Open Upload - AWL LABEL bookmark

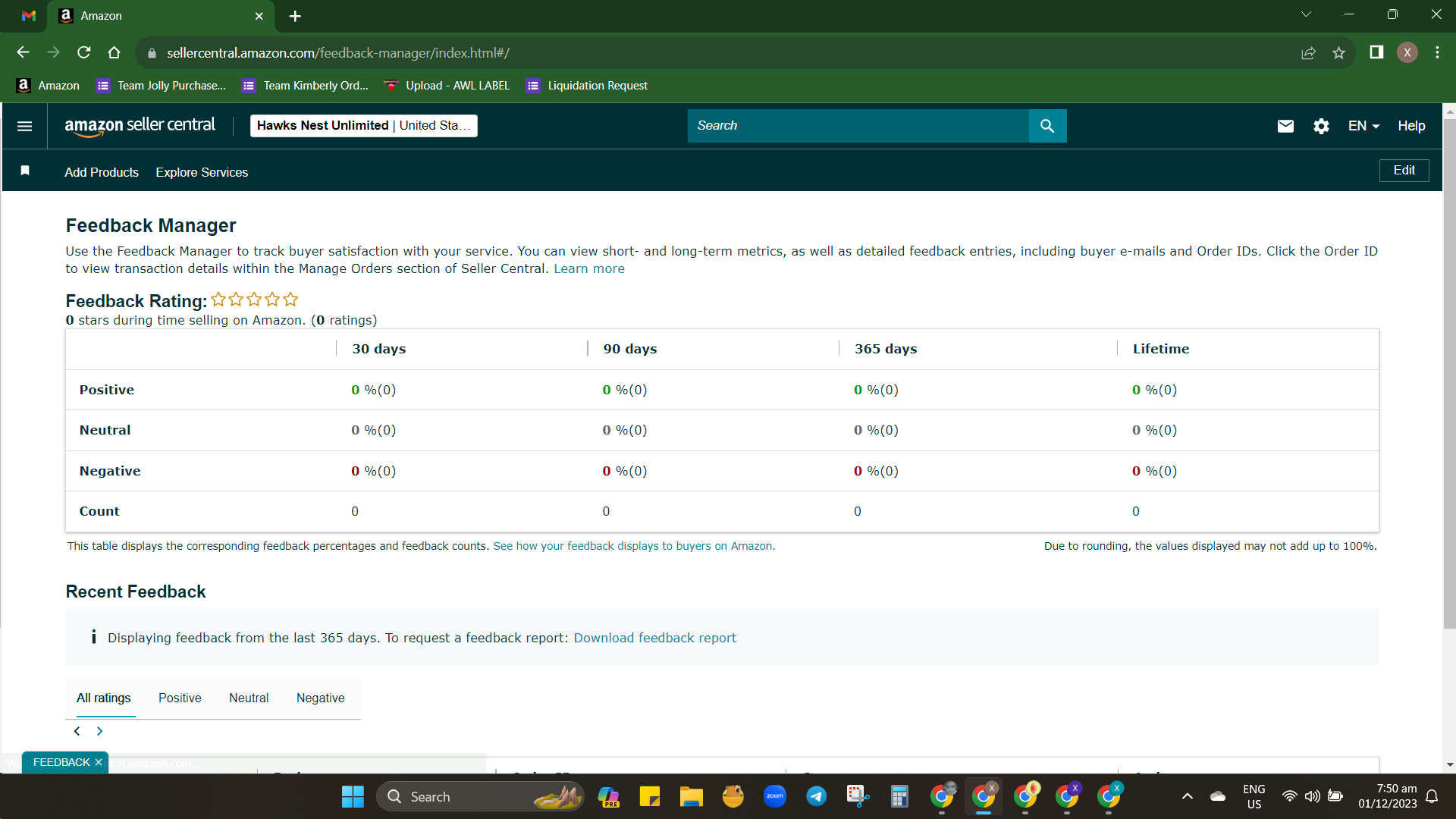[x=447, y=86]
